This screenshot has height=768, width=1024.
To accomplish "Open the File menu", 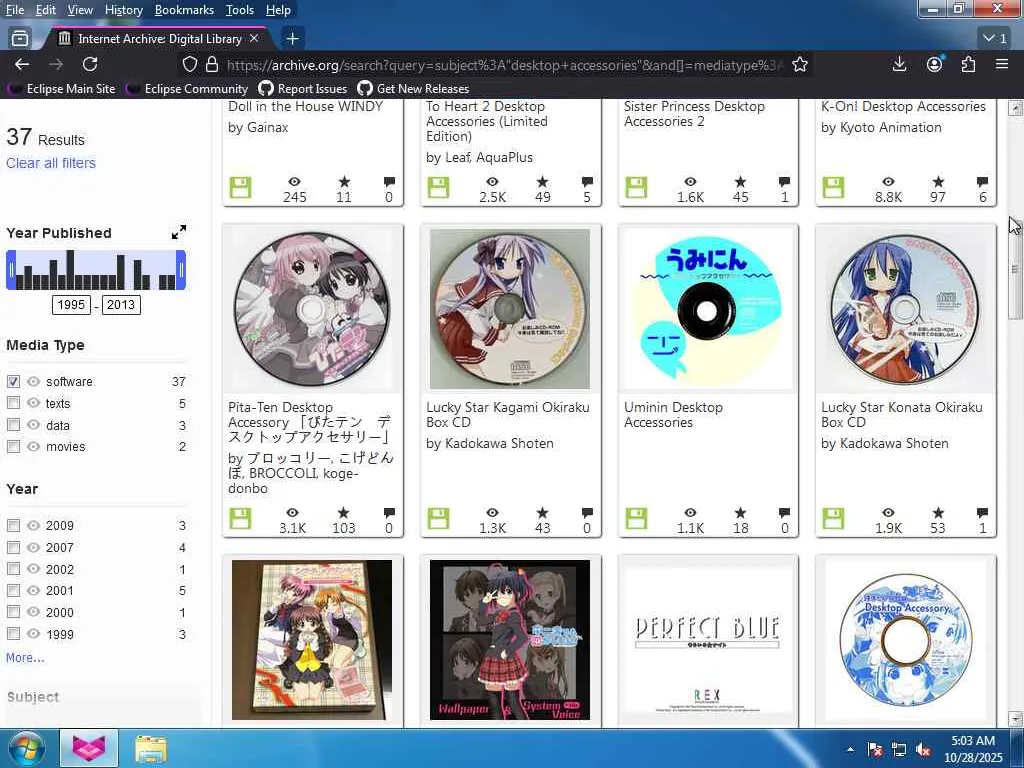I will (15, 10).
